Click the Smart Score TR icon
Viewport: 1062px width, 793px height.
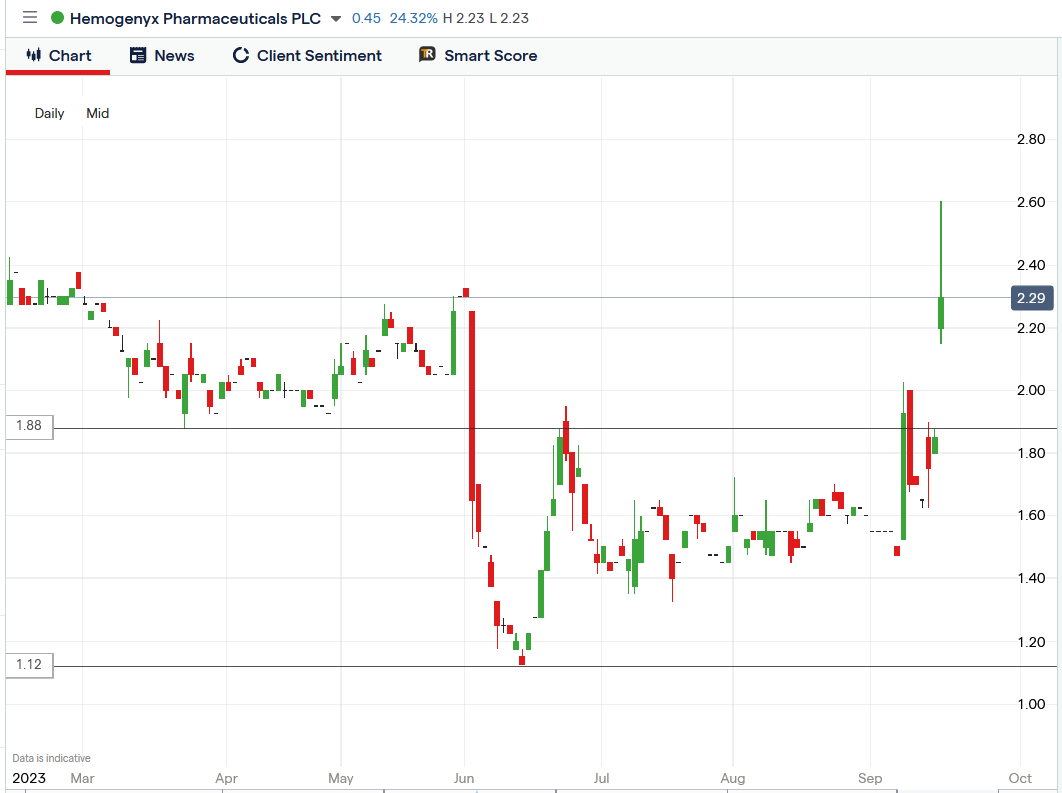point(427,54)
